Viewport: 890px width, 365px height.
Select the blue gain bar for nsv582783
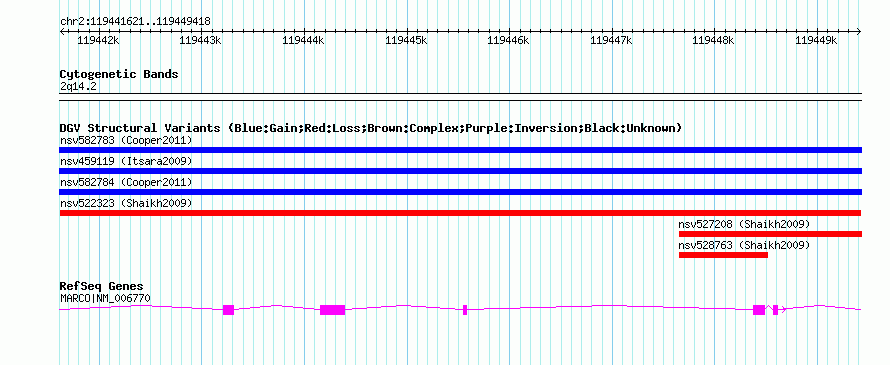point(460,150)
